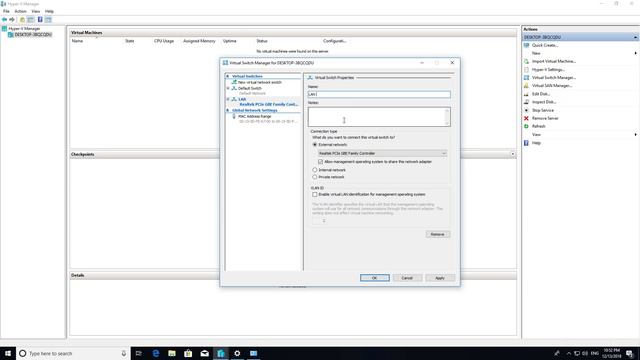The image size is (640, 360).
Task: Sort by the Uptime column header
Action: point(229,41)
